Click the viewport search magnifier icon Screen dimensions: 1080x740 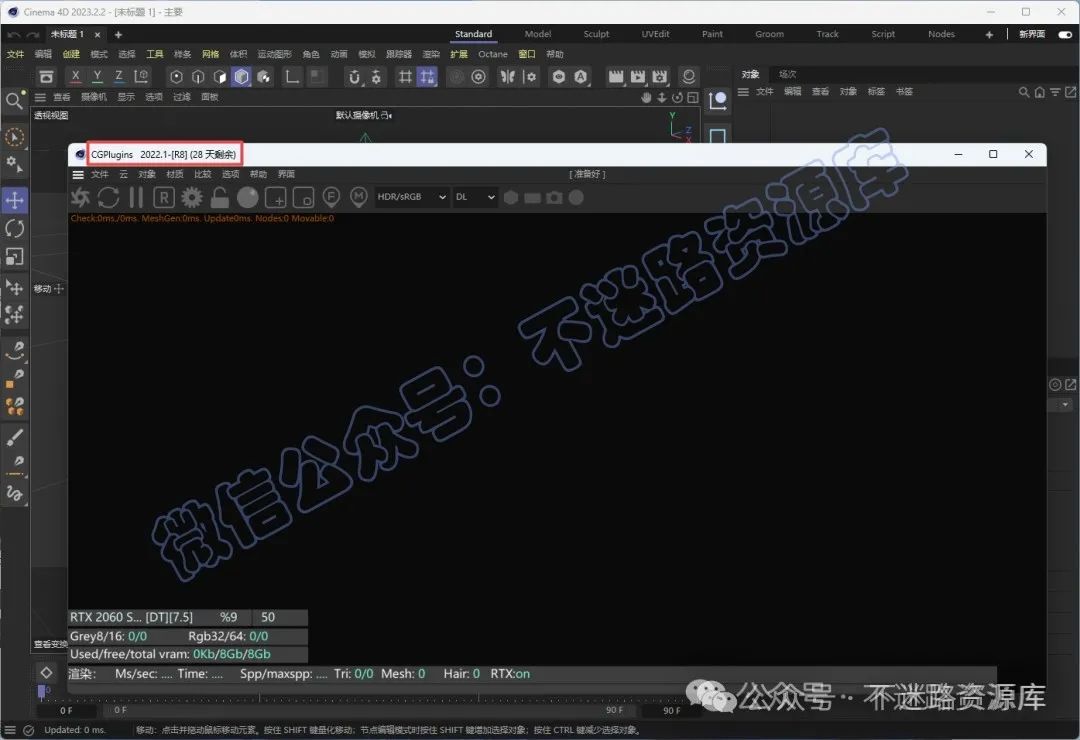tap(14, 101)
